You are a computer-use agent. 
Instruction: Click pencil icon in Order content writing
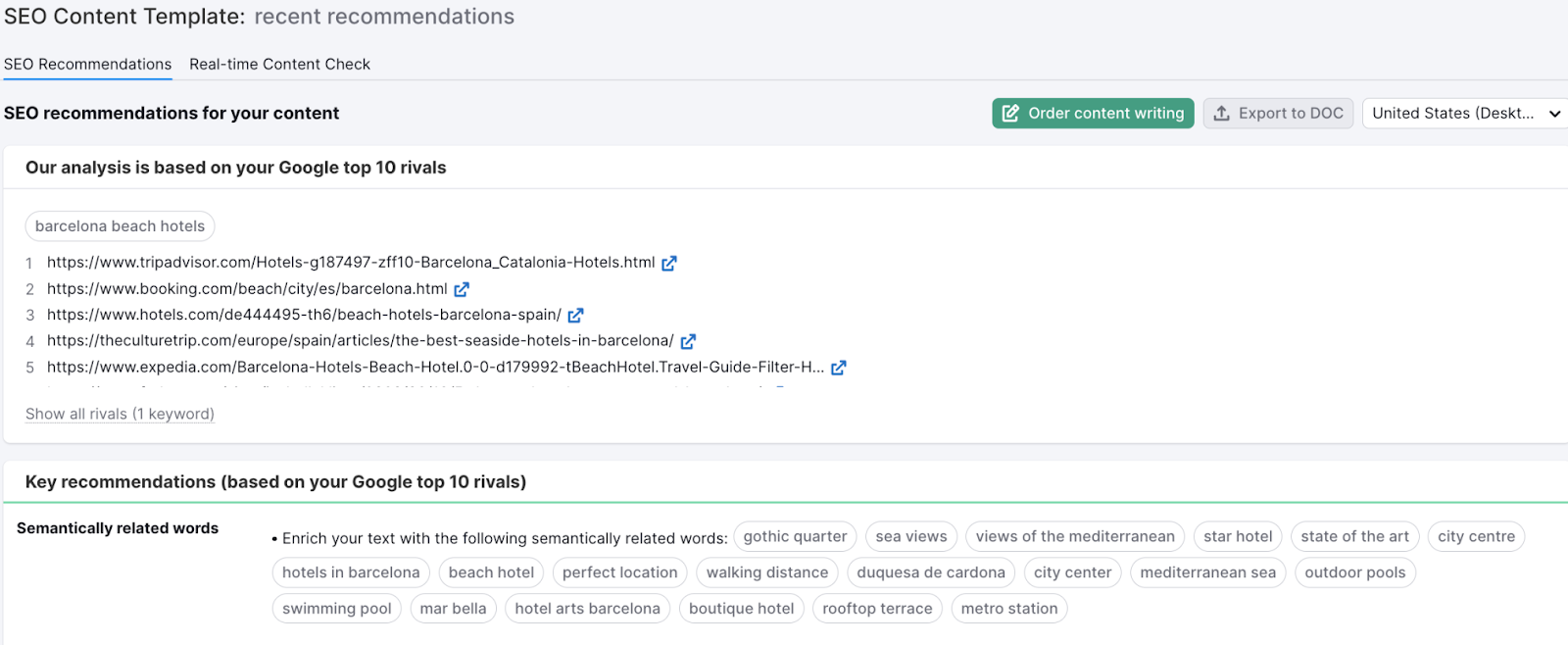pos(1010,114)
